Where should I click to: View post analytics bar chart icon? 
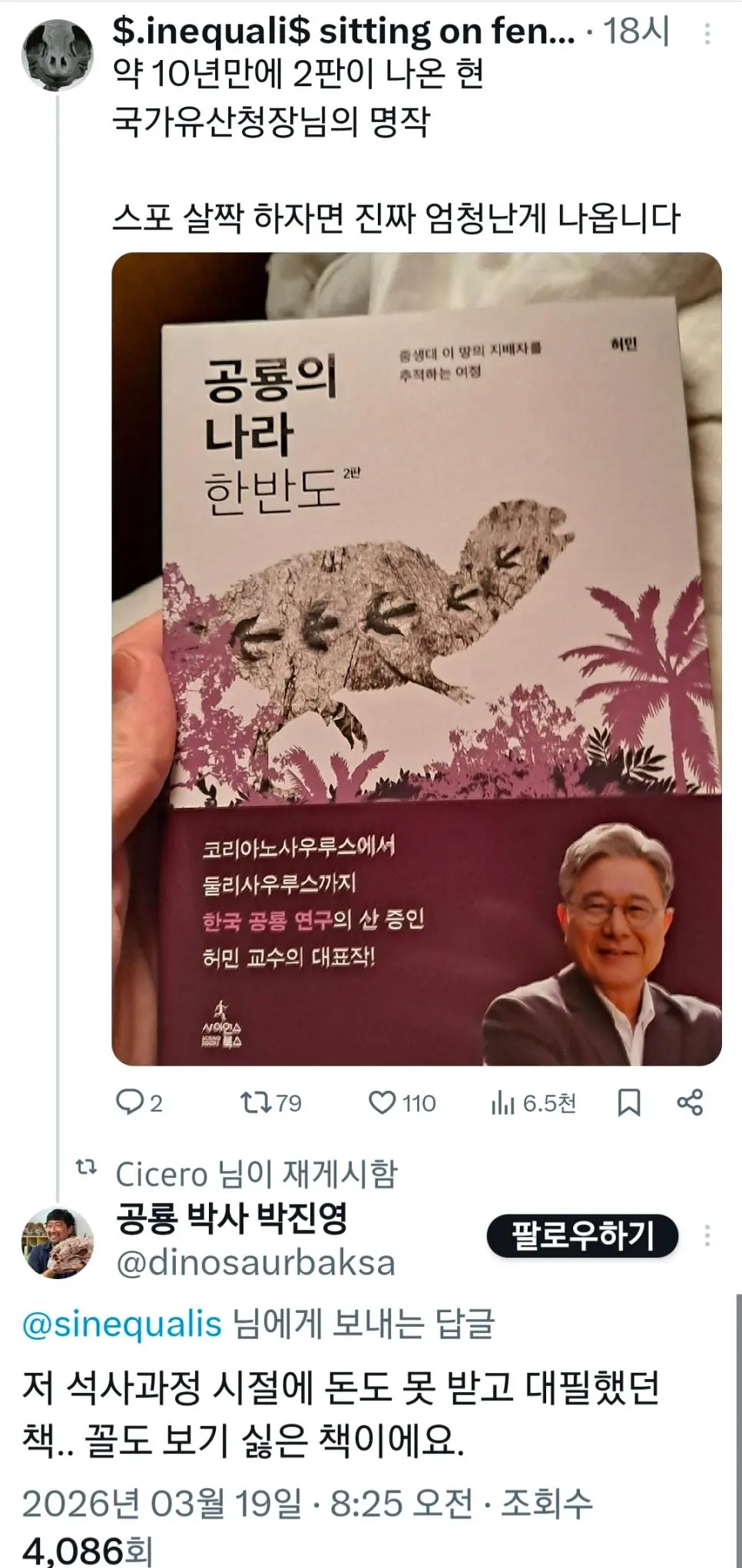point(503,1103)
